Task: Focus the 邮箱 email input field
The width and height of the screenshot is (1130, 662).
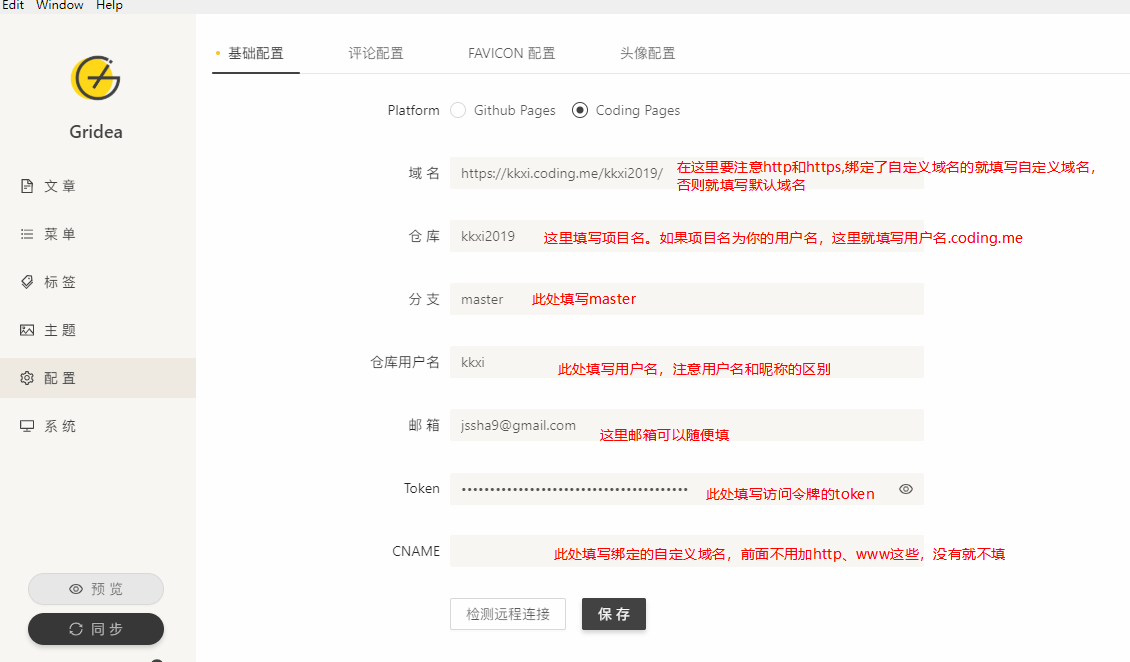Action: (x=687, y=425)
